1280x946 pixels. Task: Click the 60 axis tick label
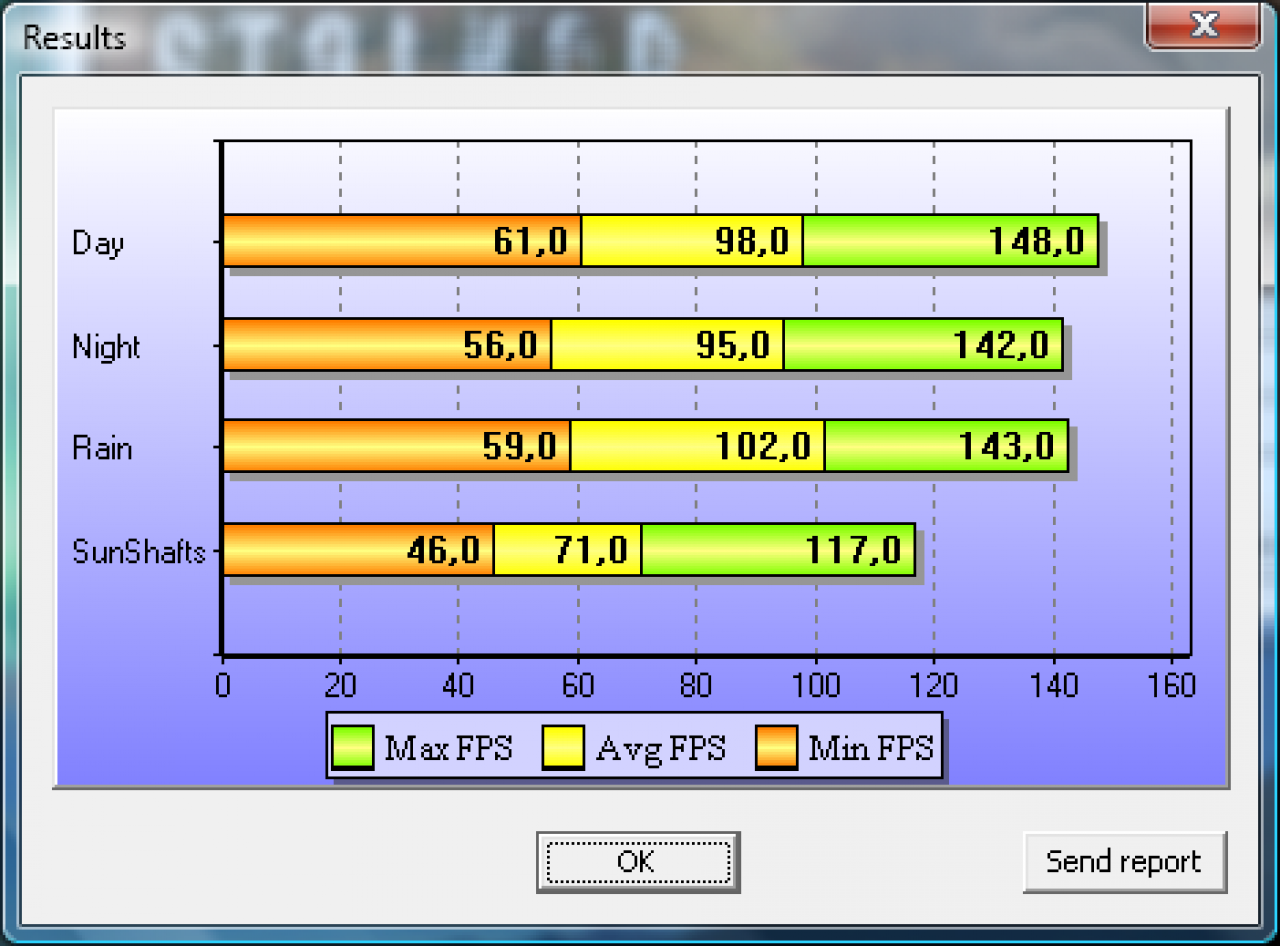point(577,685)
